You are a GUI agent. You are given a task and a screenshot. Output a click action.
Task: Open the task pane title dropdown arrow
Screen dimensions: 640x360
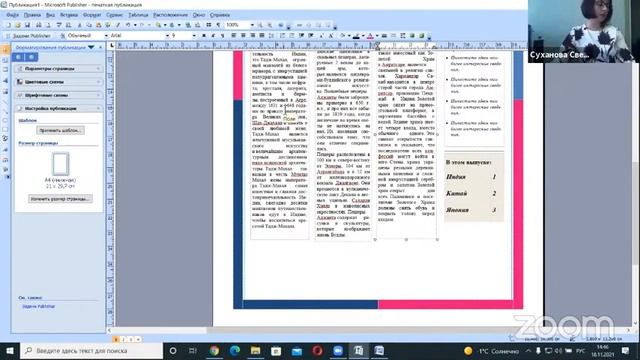point(91,47)
